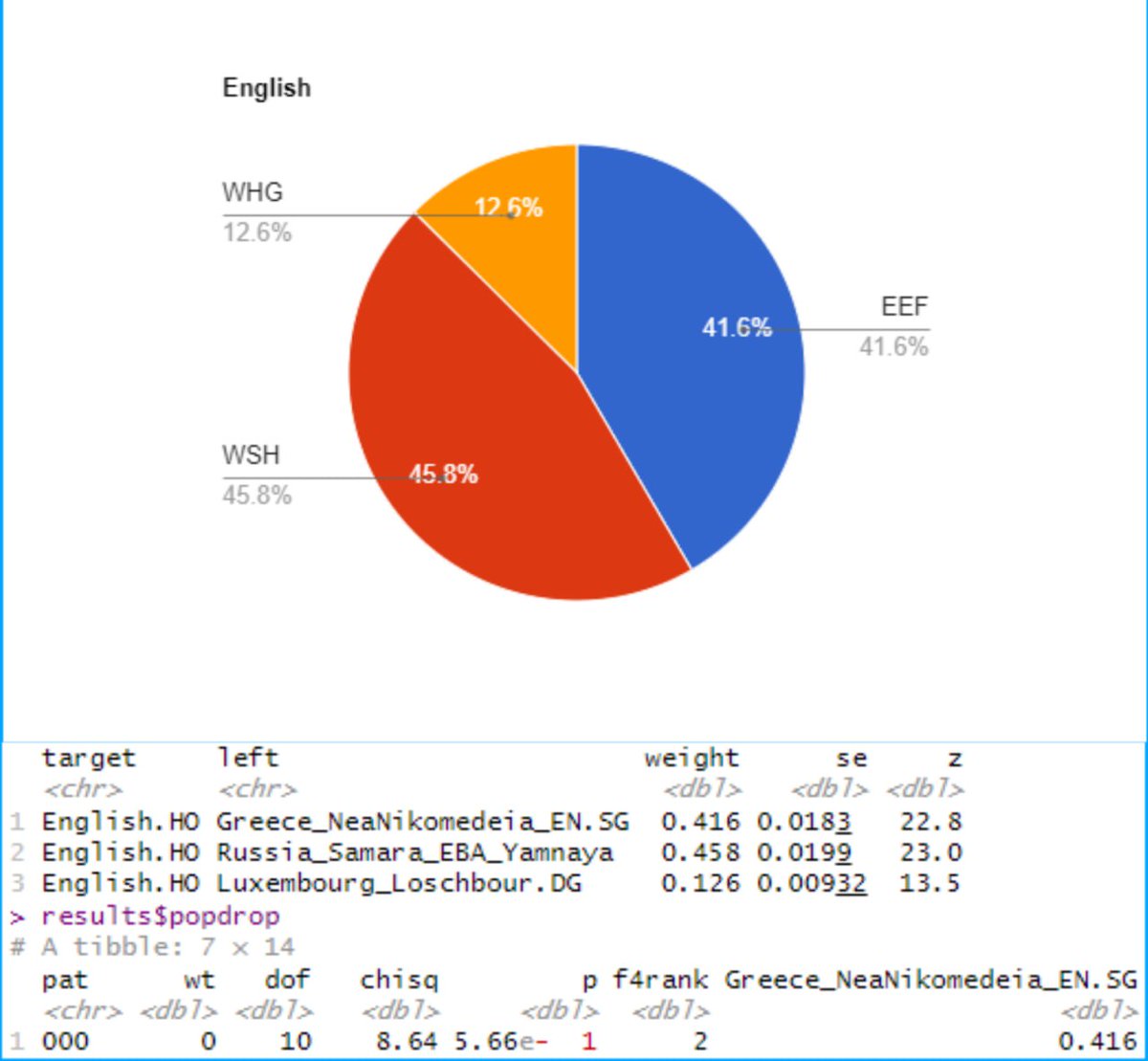Viewport: 1148px width, 1061px height.
Task: Click pat value 000
Action: 65,1041
